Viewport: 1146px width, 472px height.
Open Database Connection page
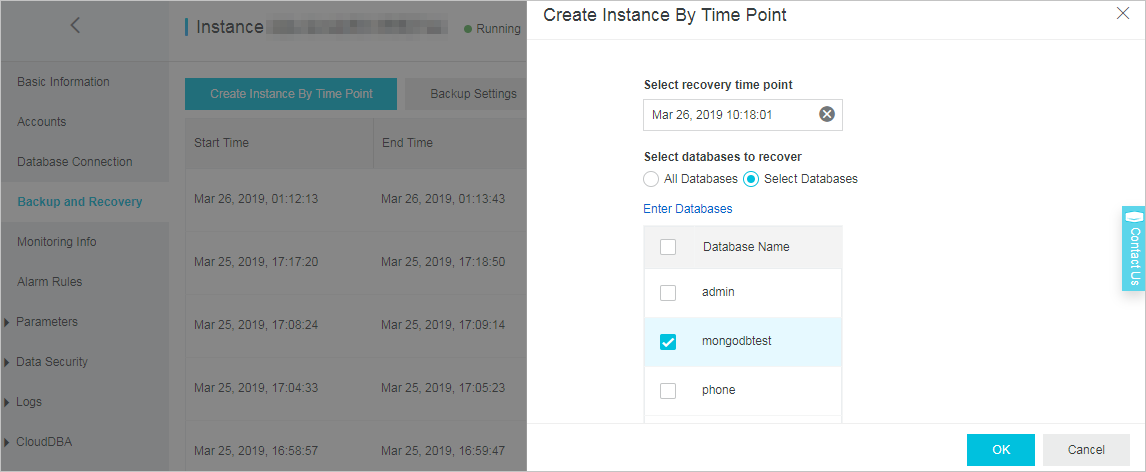pos(75,162)
